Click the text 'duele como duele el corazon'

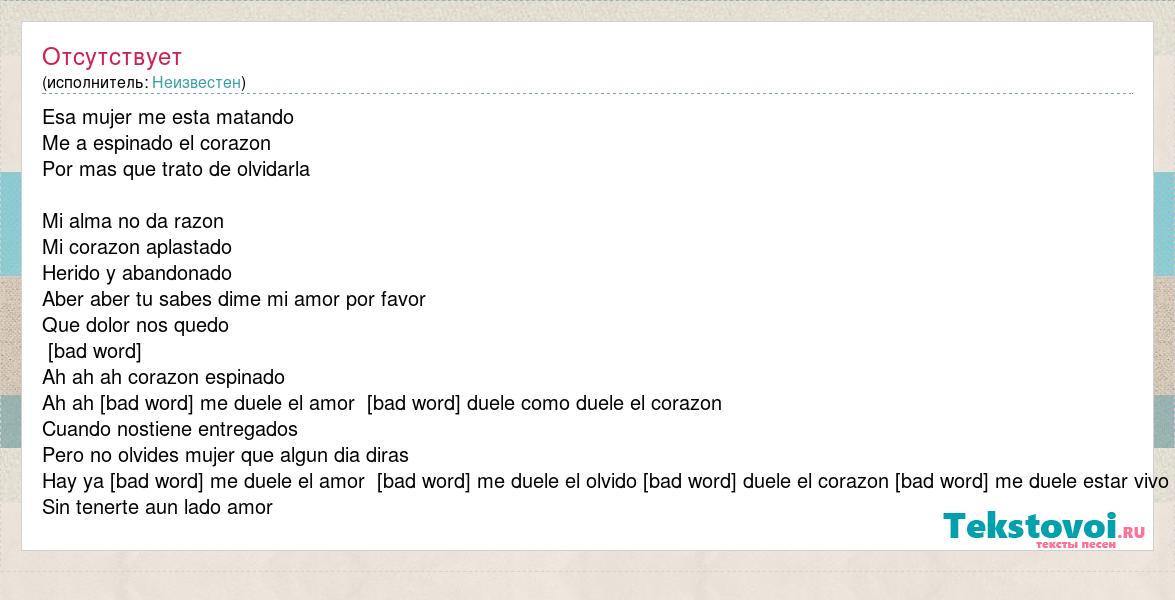[593, 404]
